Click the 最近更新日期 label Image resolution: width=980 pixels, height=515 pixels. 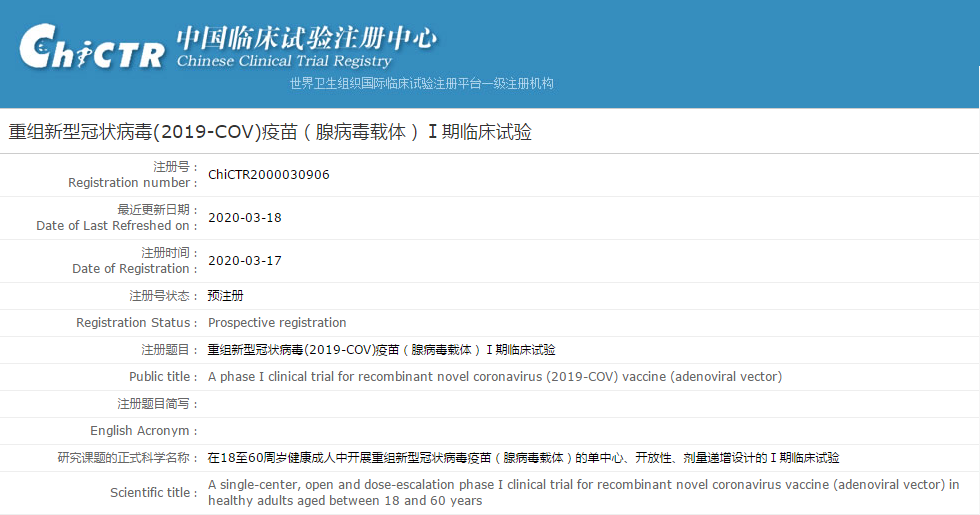(158, 210)
